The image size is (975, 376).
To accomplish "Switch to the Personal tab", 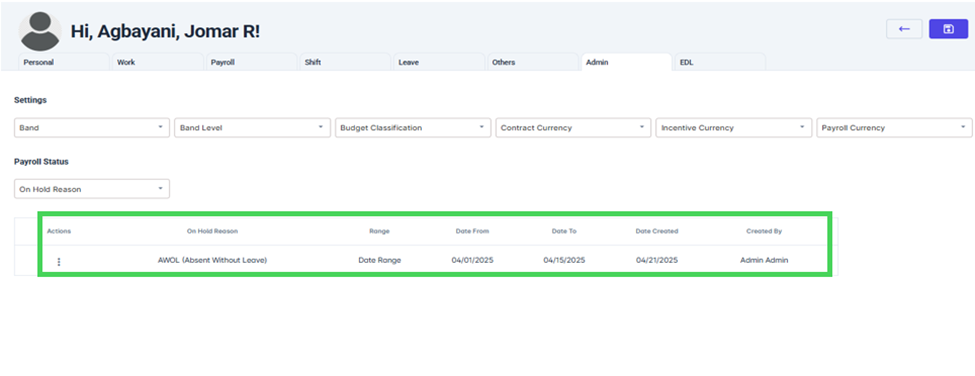I will coord(63,62).
